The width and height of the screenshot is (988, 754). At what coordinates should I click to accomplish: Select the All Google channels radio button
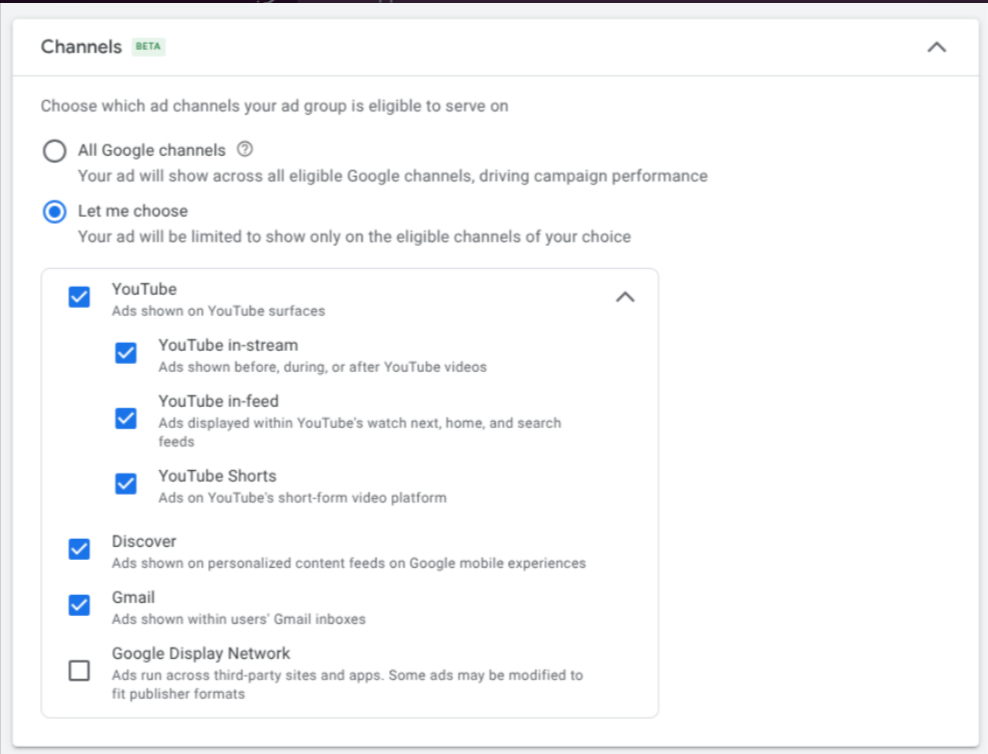55,151
